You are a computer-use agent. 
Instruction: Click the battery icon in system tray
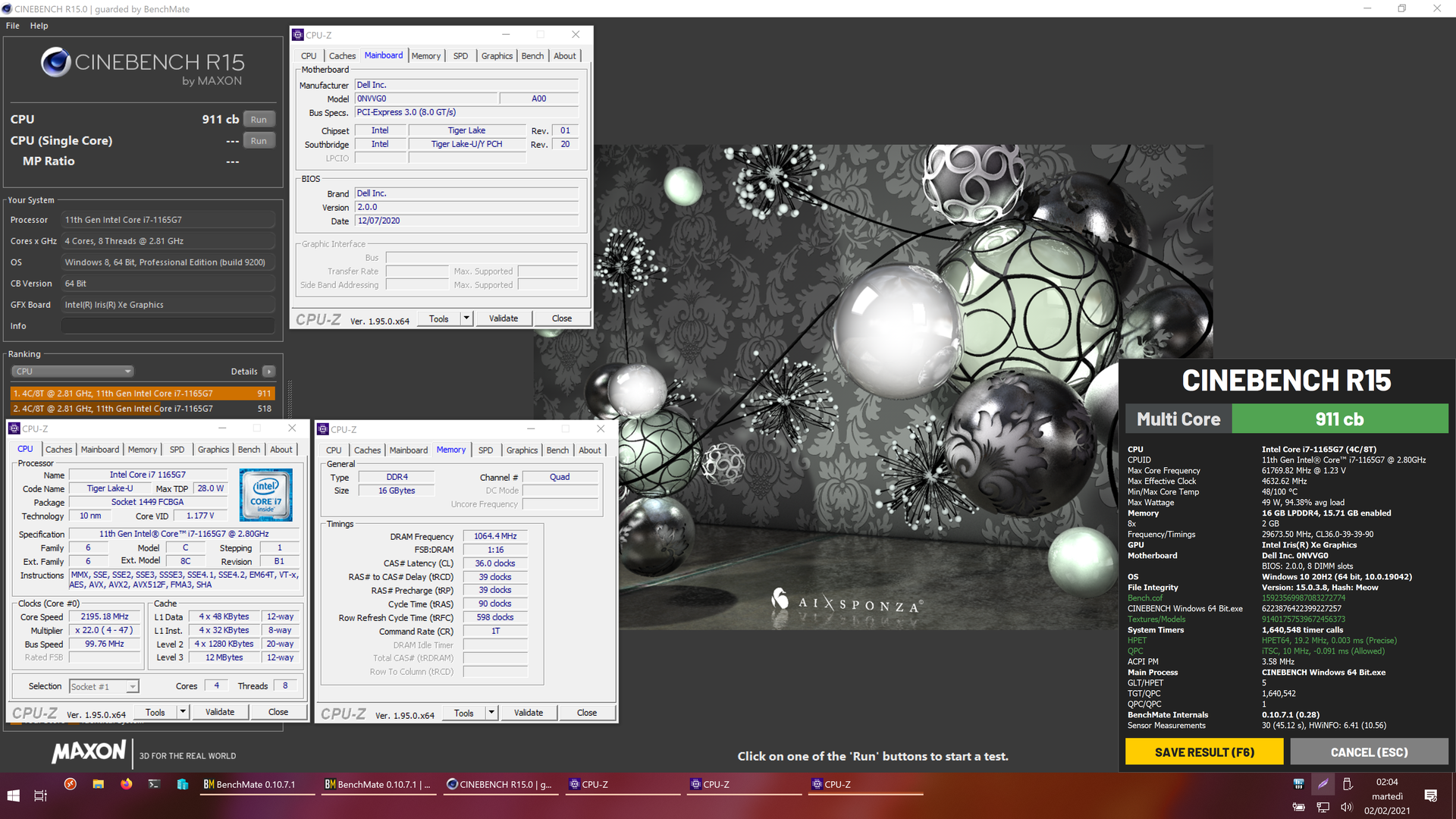tap(1298, 807)
